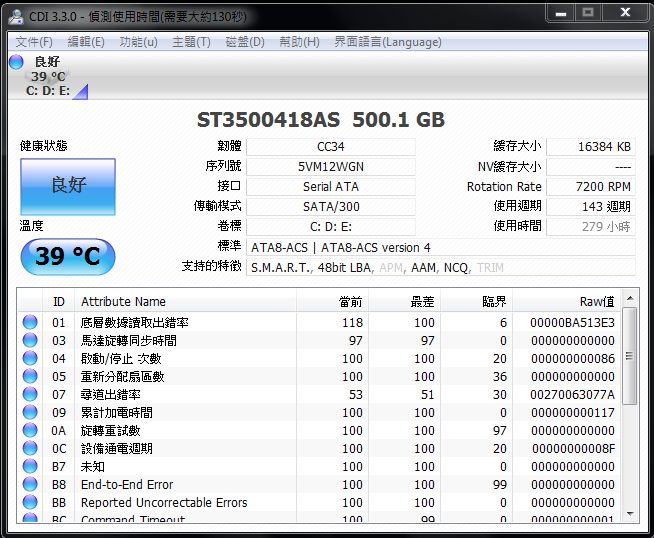
Task: Click the 39 °C temperature button
Action: pyautogui.click(x=68, y=256)
